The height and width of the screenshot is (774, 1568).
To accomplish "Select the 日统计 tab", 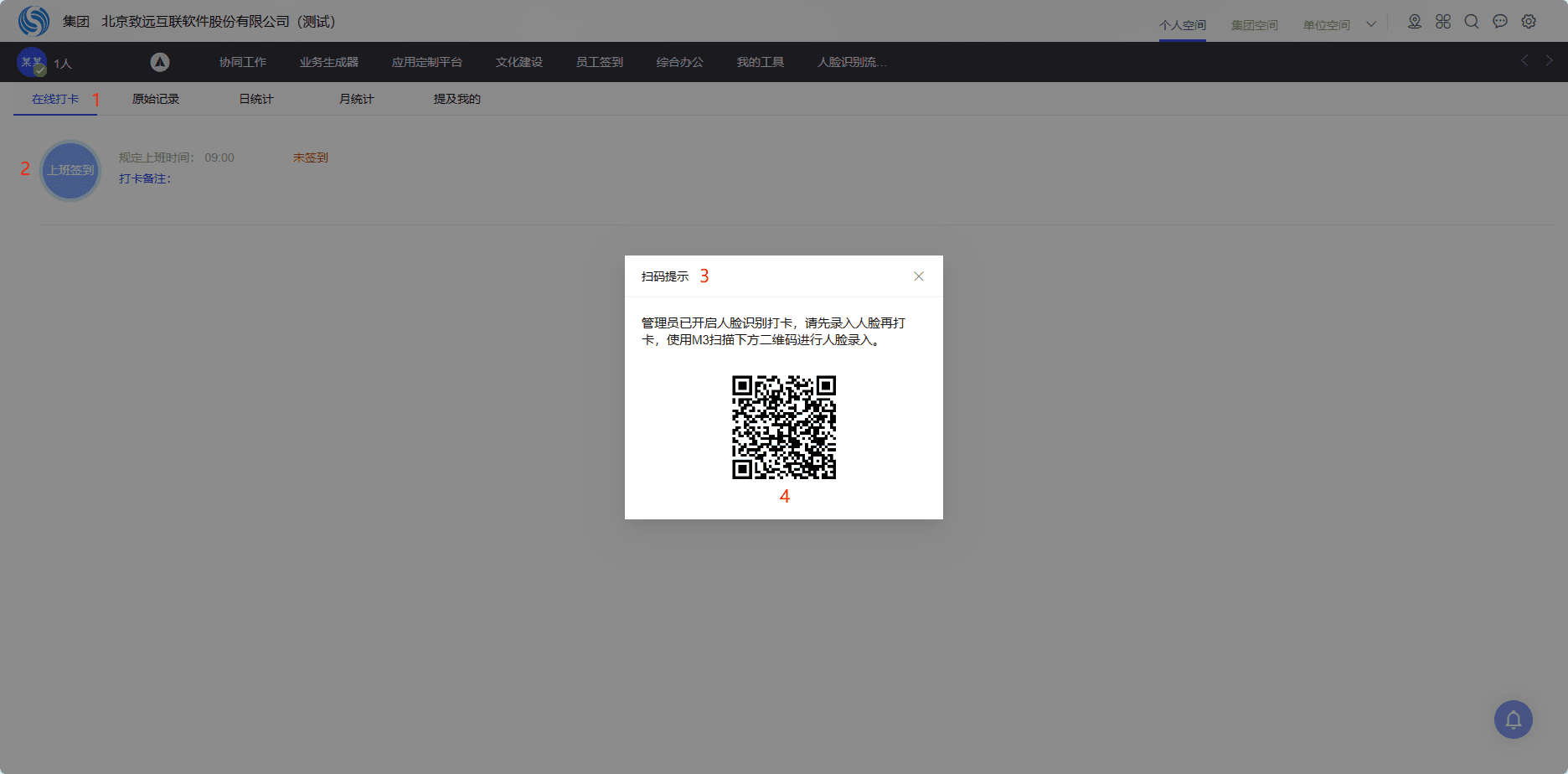I will [x=256, y=99].
